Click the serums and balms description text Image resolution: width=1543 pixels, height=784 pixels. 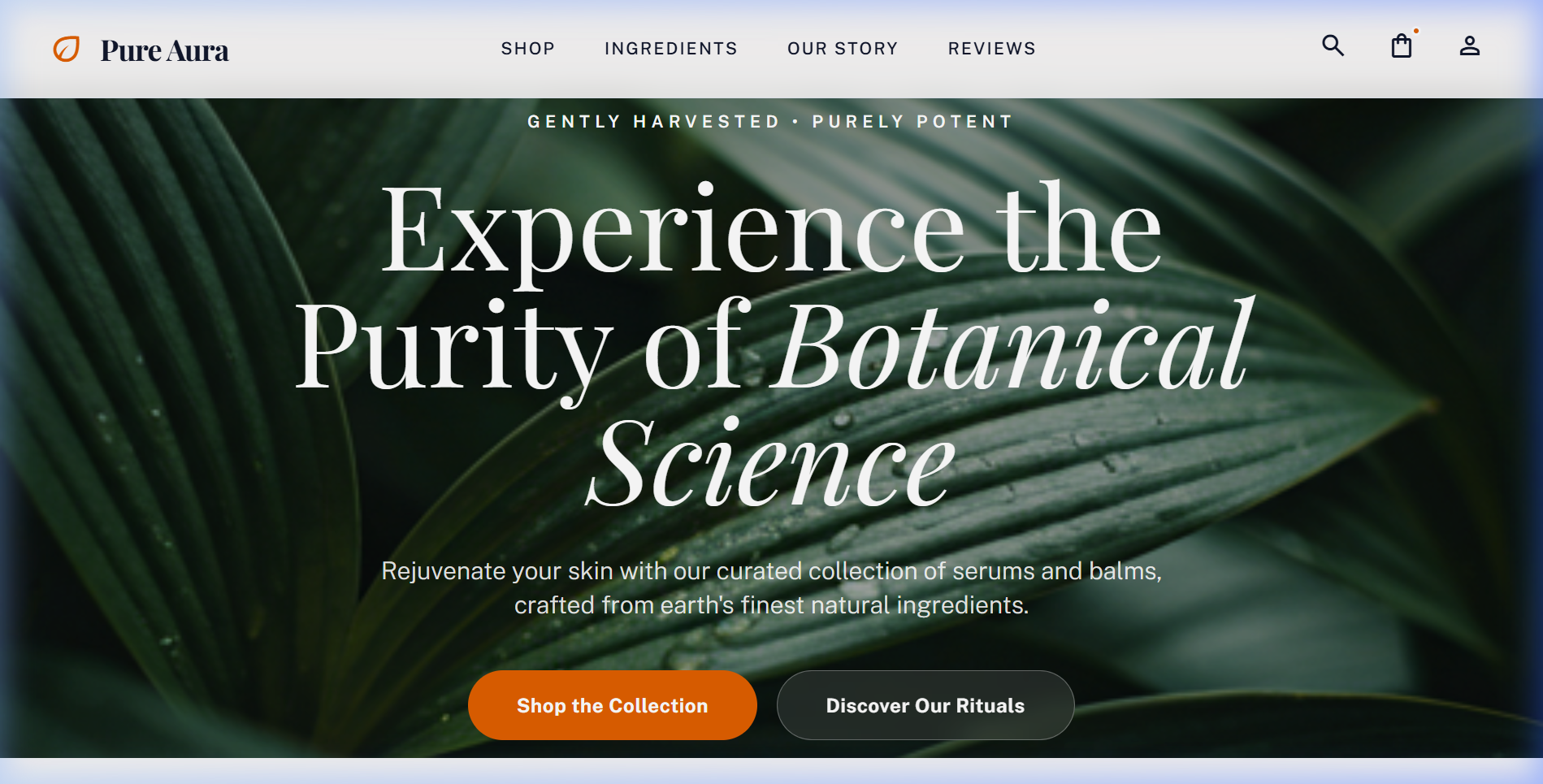tap(772, 587)
